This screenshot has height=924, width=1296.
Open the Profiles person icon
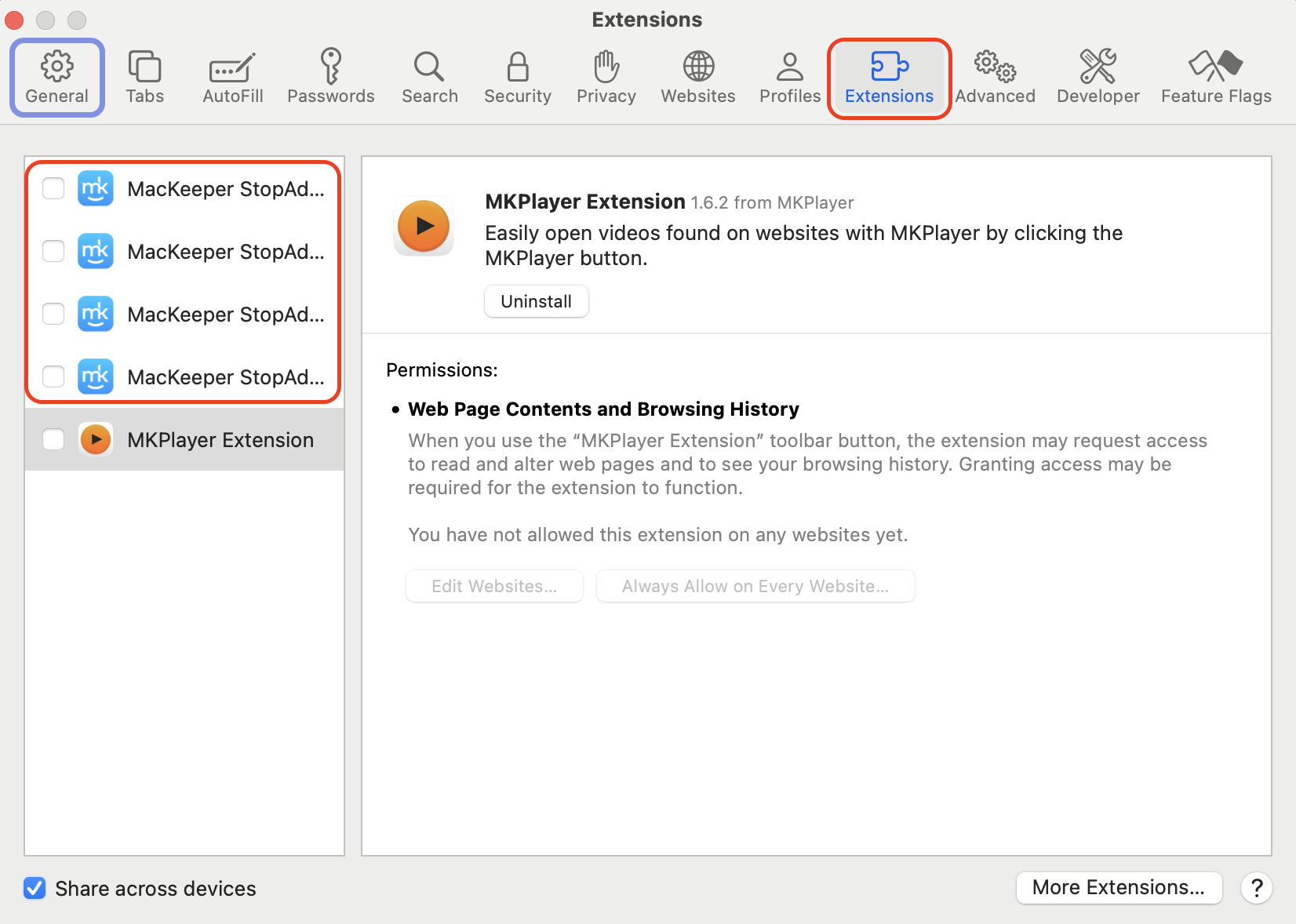pyautogui.click(x=790, y=67)
